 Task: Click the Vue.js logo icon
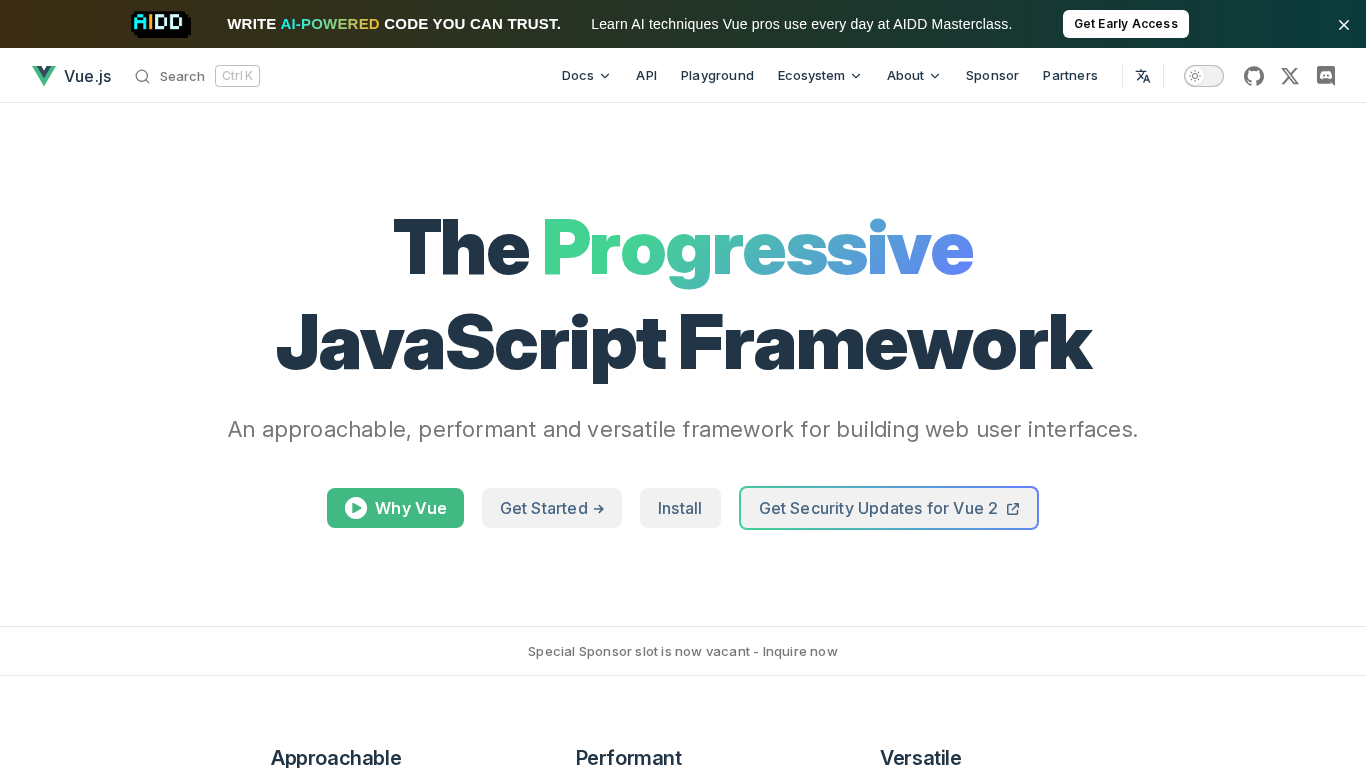44,76
